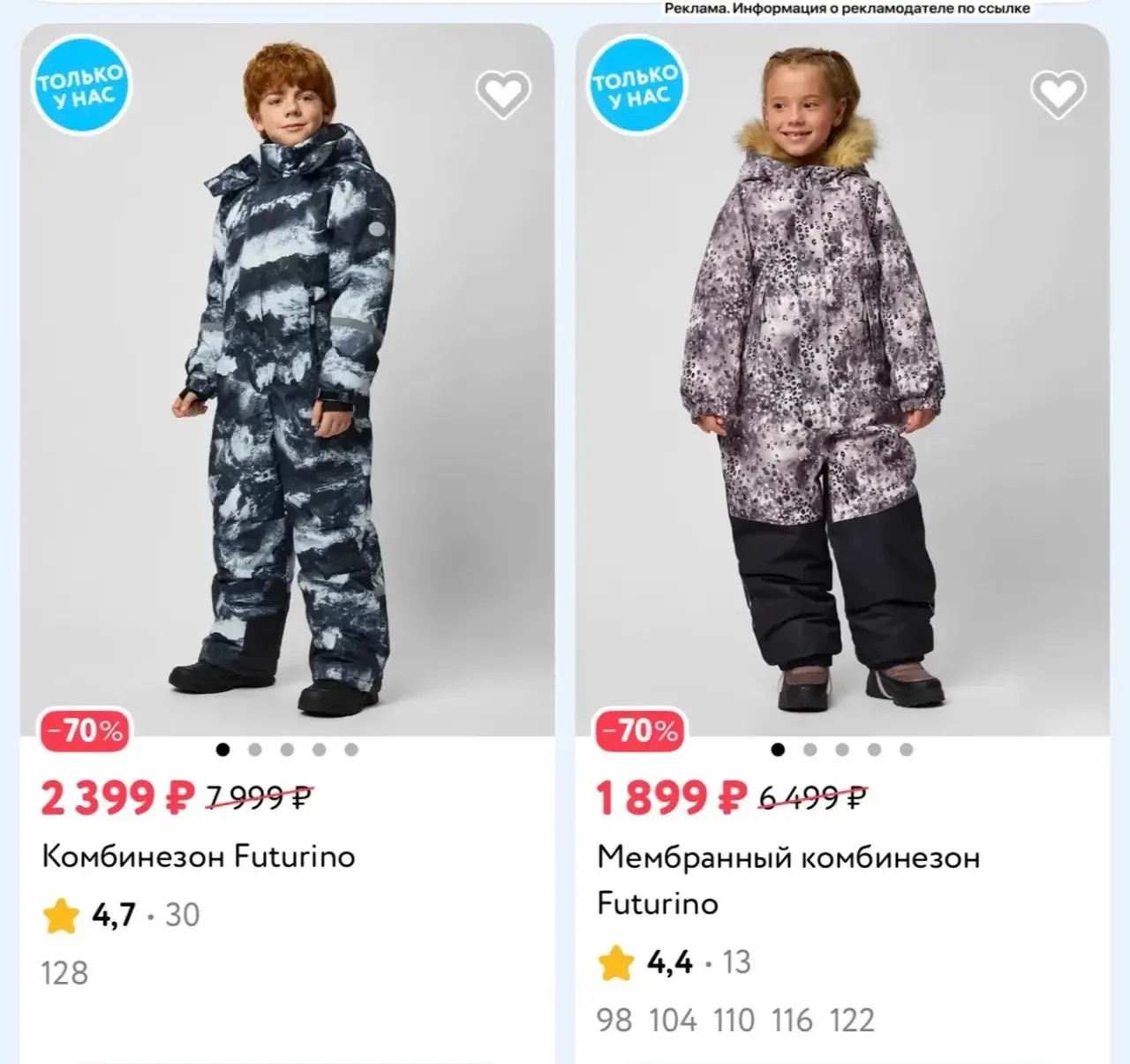Select second photo dot on left product
This screenshot has width=1130, height=1064.
tap(255, 750)
